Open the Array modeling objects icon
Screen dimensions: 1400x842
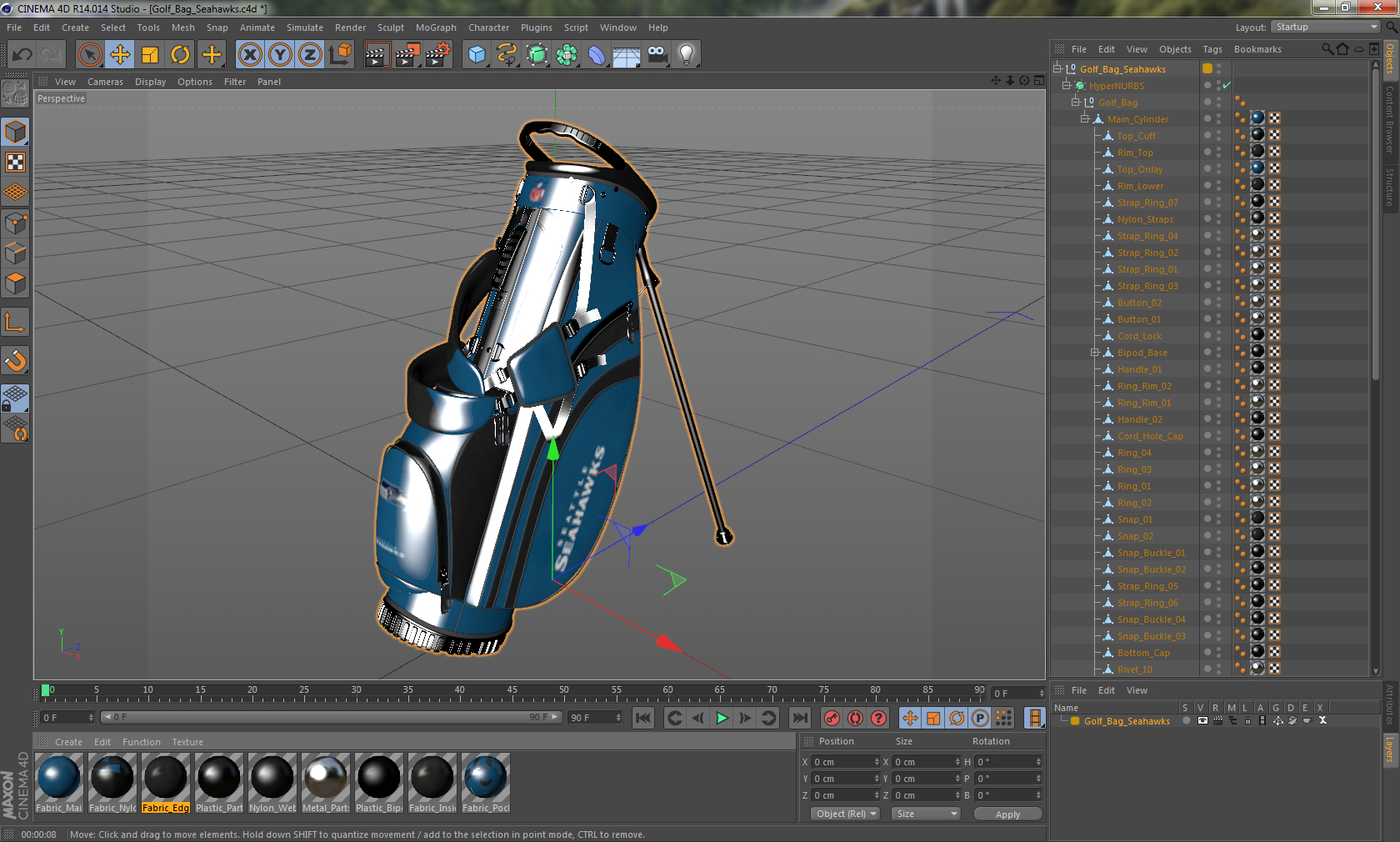coord(567,55)
